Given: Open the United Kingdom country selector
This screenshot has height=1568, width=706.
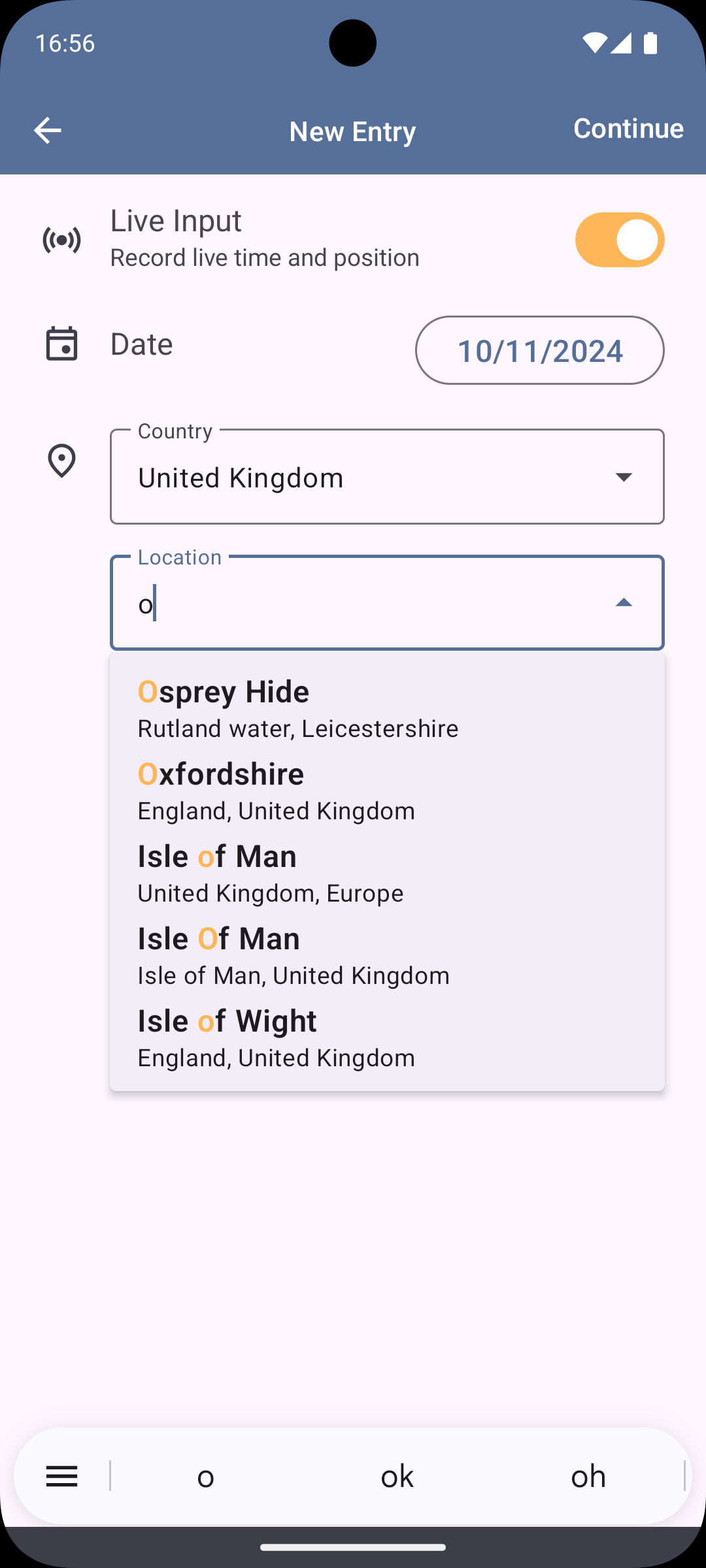Looking at the screenshot, I should tap(387, 477).
